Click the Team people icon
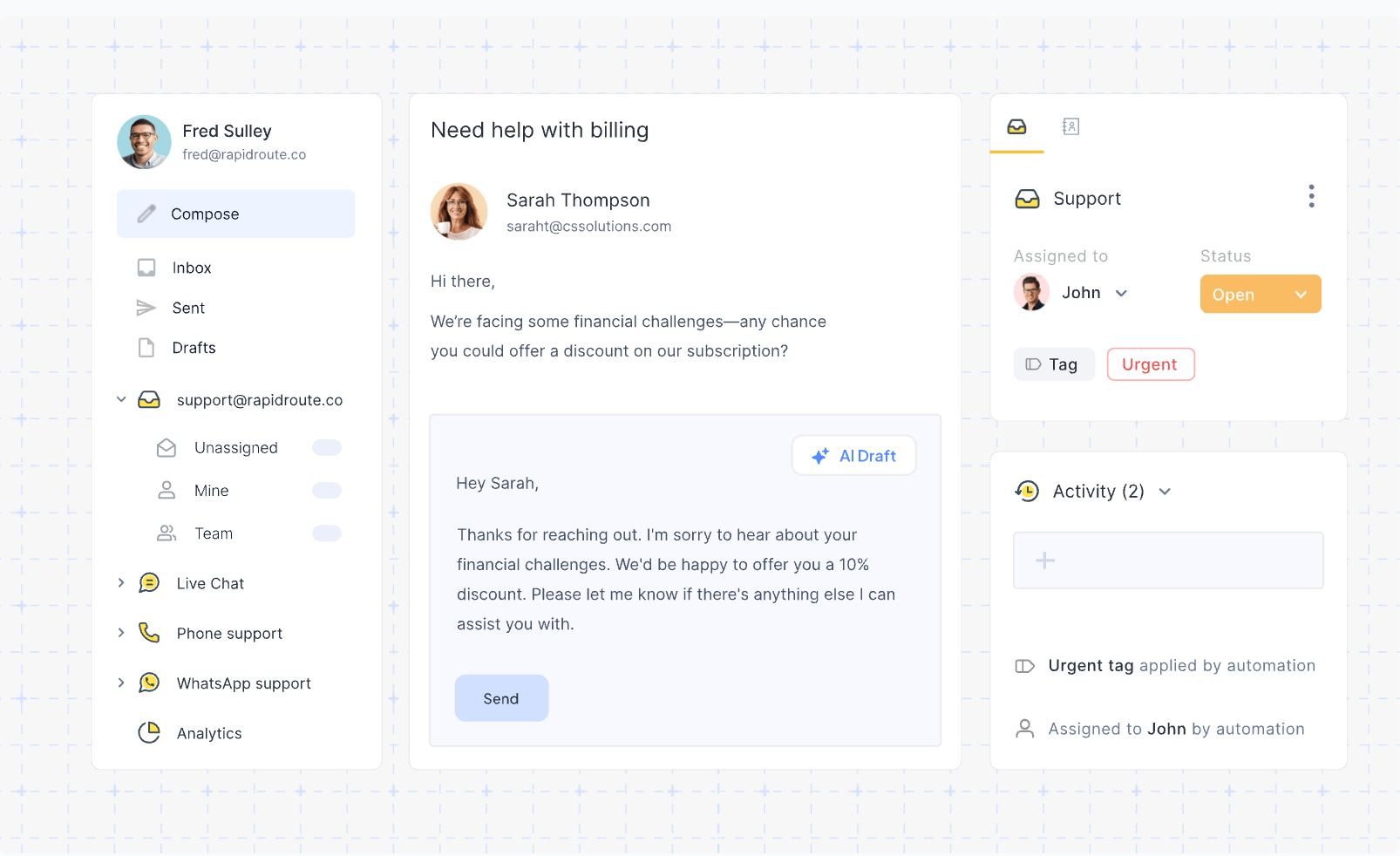Viewport: 1400px width, 856px height. coord(167,533)
